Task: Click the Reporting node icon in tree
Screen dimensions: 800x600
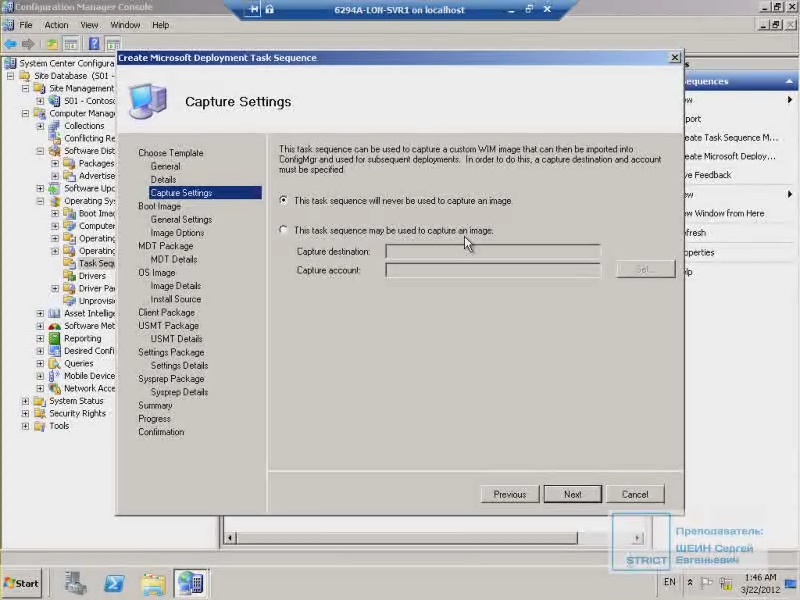Action: [55, 338]
